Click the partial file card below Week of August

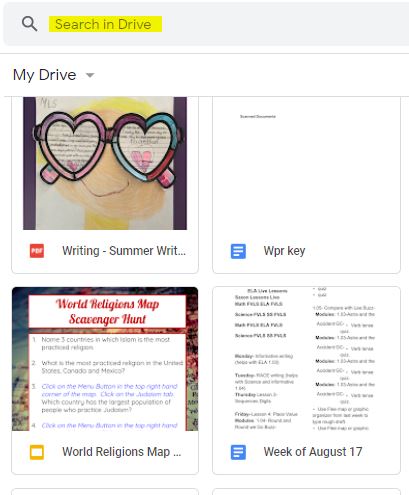point(306,492)
